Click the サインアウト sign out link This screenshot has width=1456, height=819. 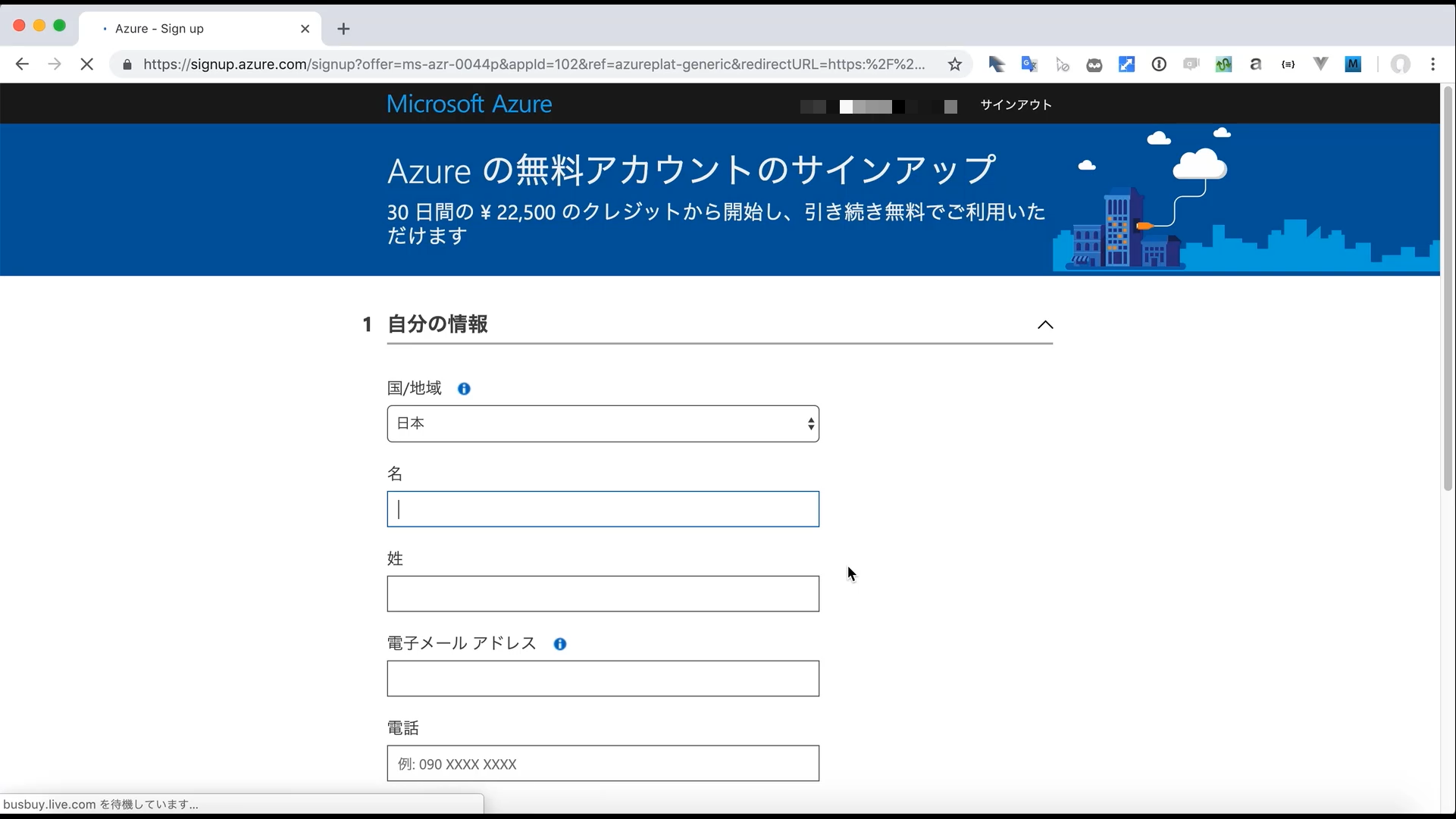[1016, 105]
